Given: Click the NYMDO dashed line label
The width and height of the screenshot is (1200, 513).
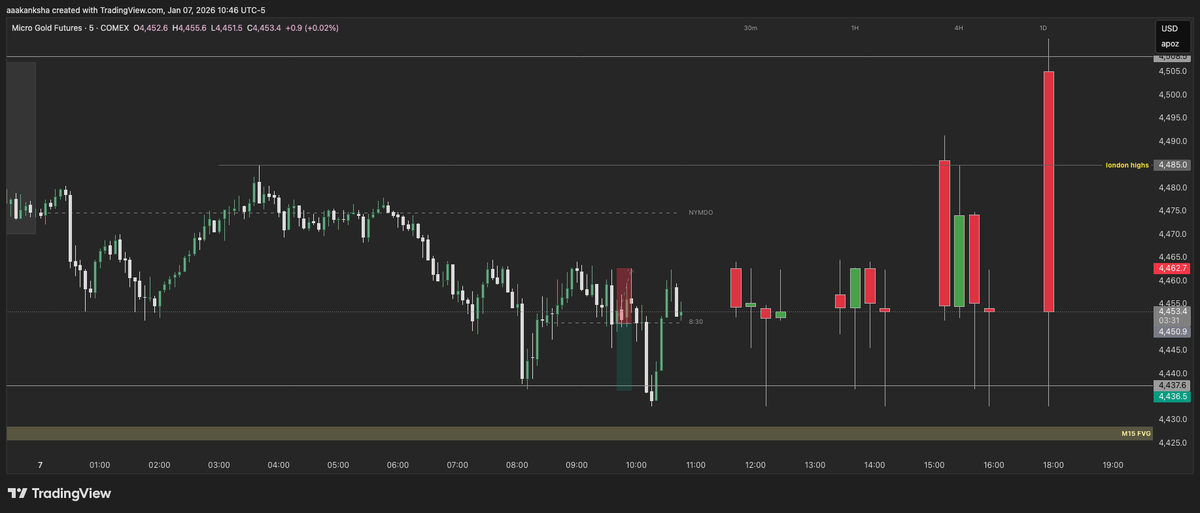Looking at the screenshot, I should coord(700,213).
